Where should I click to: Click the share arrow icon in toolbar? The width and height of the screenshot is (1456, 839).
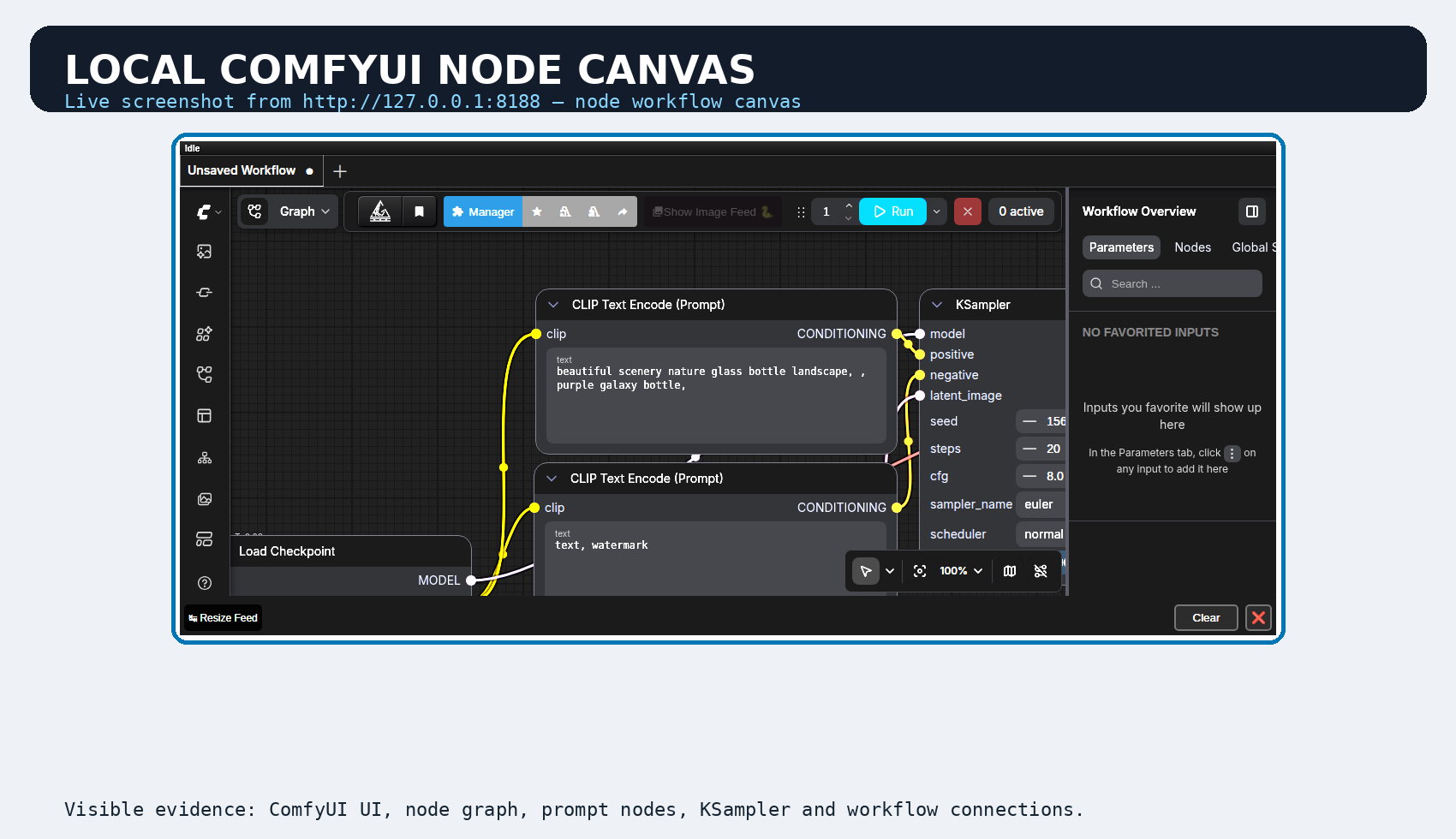tap(623, 211)
